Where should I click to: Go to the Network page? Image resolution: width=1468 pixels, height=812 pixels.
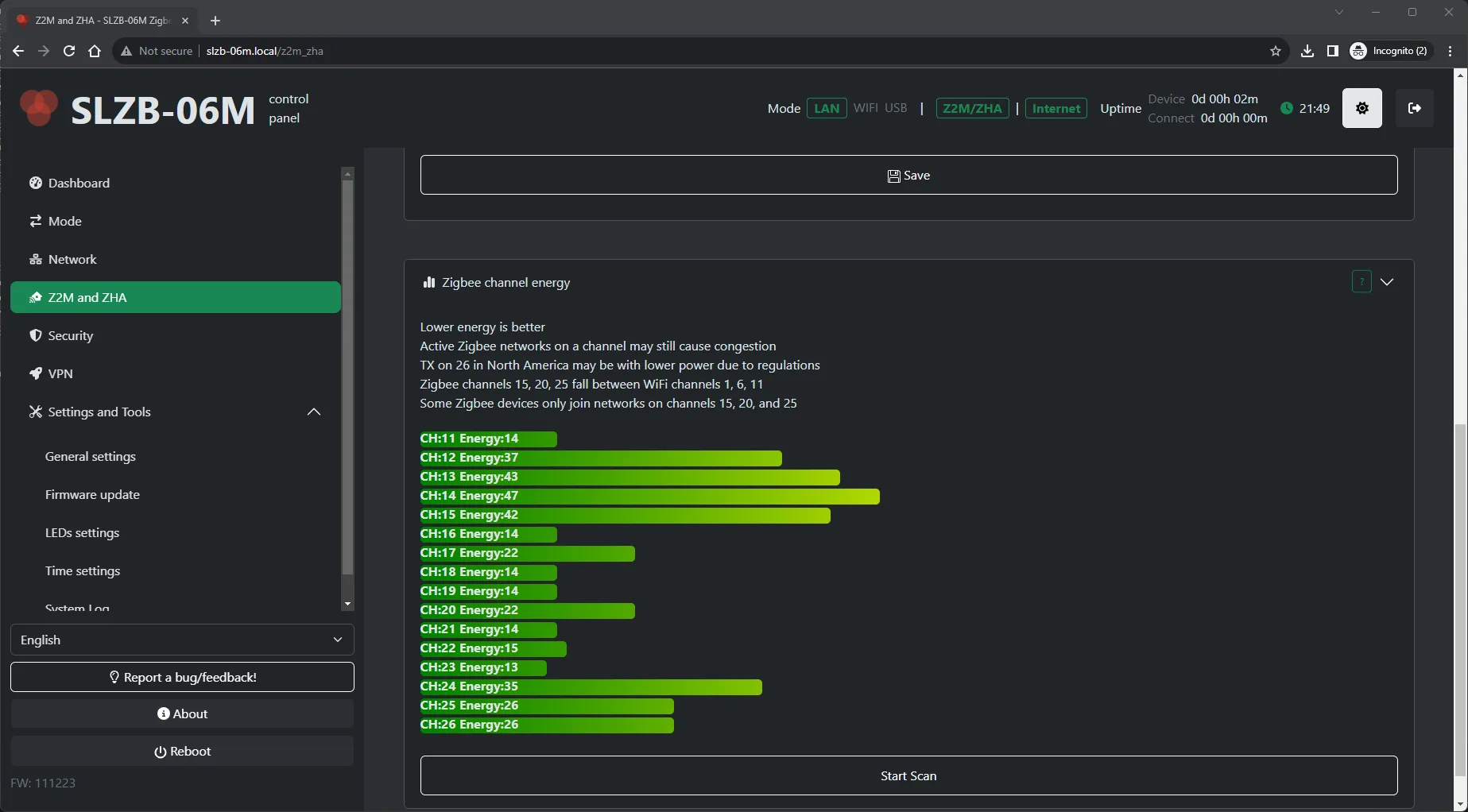click(72, 259)
